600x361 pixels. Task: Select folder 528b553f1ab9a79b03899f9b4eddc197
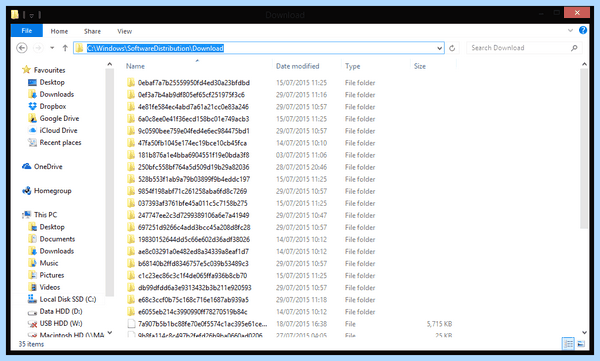pyautogui.click(x=194, y=179)
